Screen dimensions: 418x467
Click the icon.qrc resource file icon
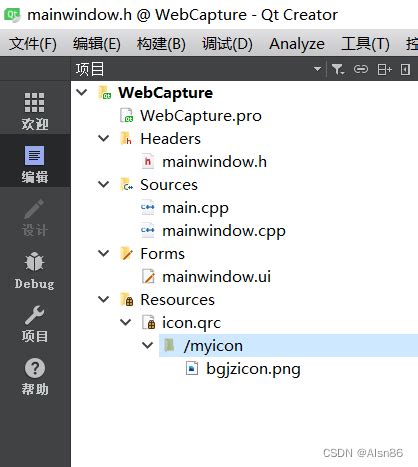click(149, 322)
